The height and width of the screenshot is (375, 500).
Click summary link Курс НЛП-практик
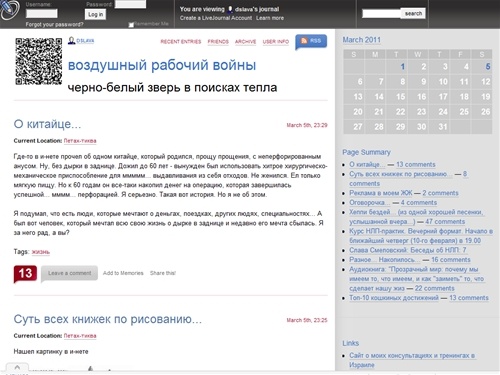coord(421,236)
